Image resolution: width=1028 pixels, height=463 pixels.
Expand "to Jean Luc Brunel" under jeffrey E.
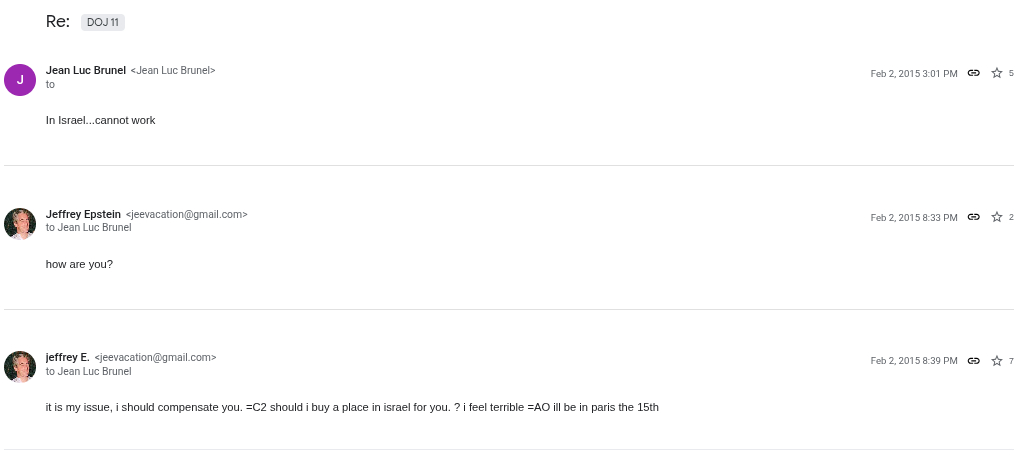pyautogui.click(x=88, y=372)
